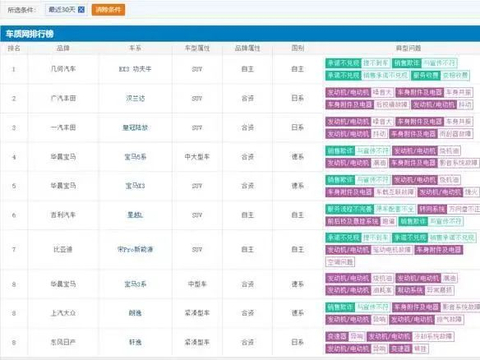The image size is (480, 360).
Task: Click the 异常磨损 tag in the 宝马3系 row
Action: [439, 290]
